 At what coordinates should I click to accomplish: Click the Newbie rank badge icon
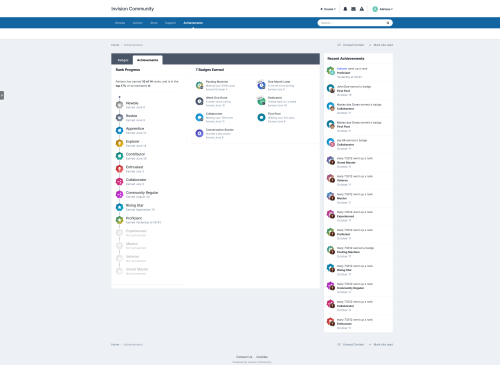click(119, 105)
